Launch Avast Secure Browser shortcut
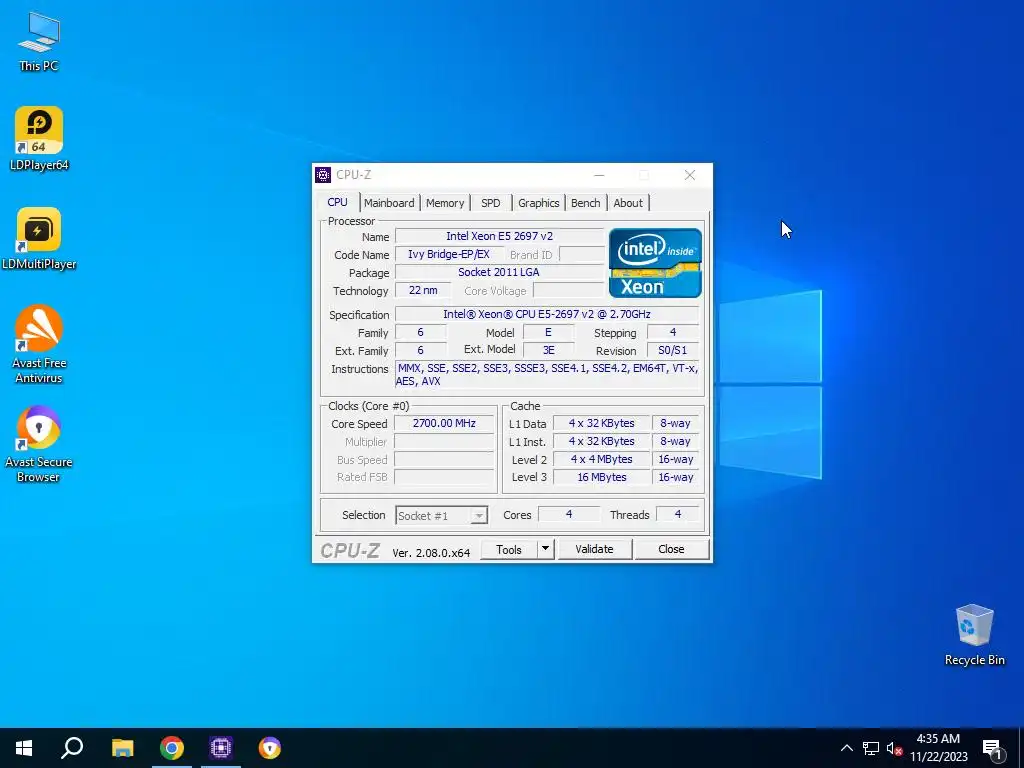 coord(39,444)
